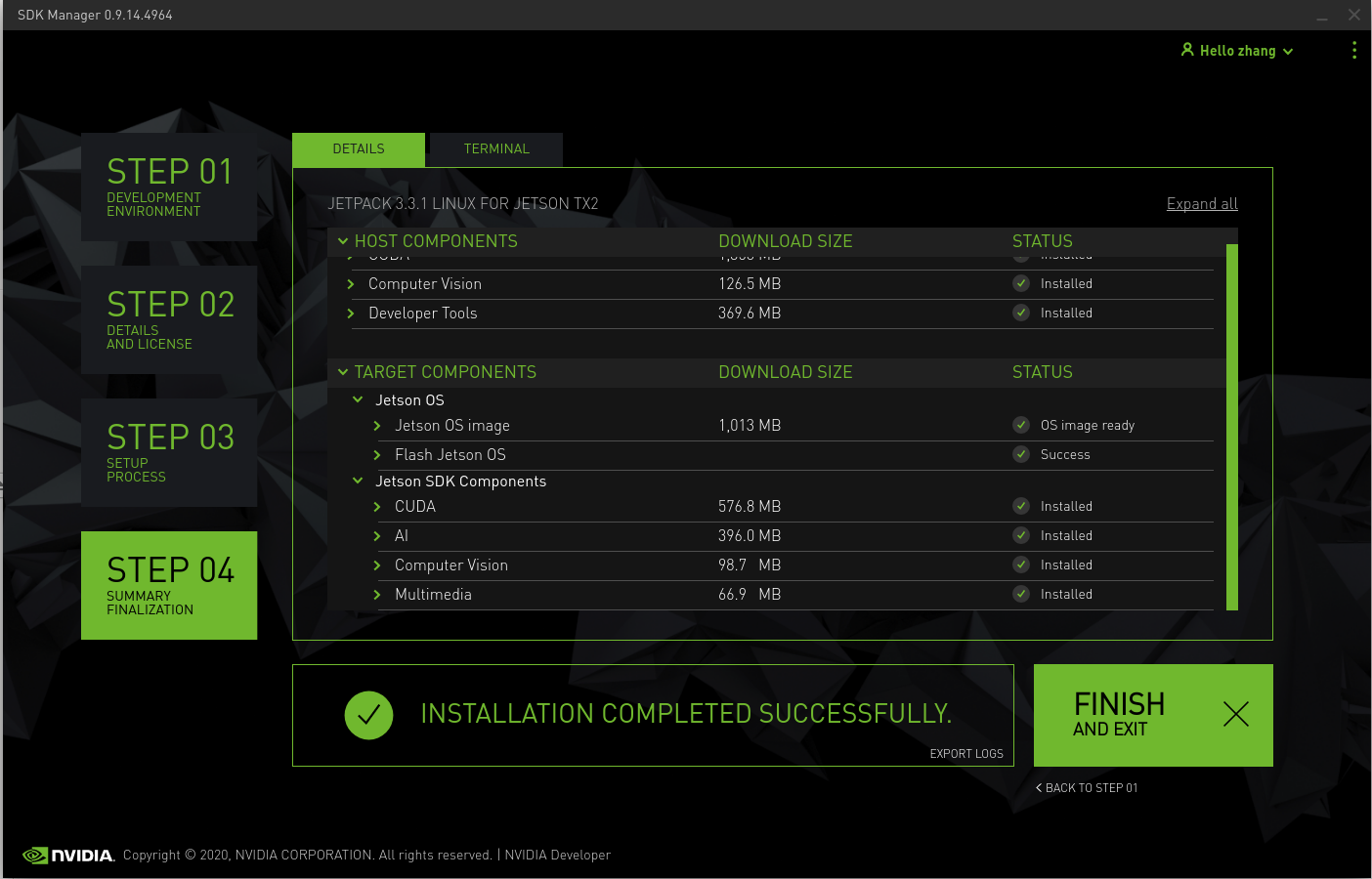Click the Export Logs link
Screen dimensions: 1372x879
click(966, 754)
